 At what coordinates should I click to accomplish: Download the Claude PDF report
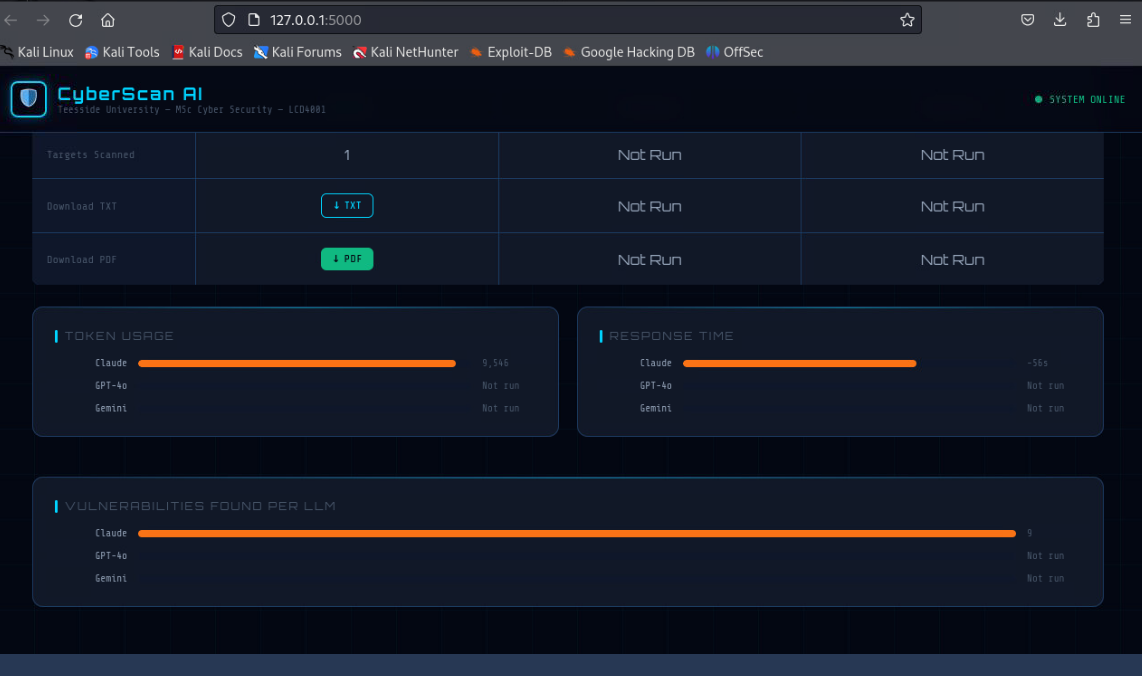[347, 259]
